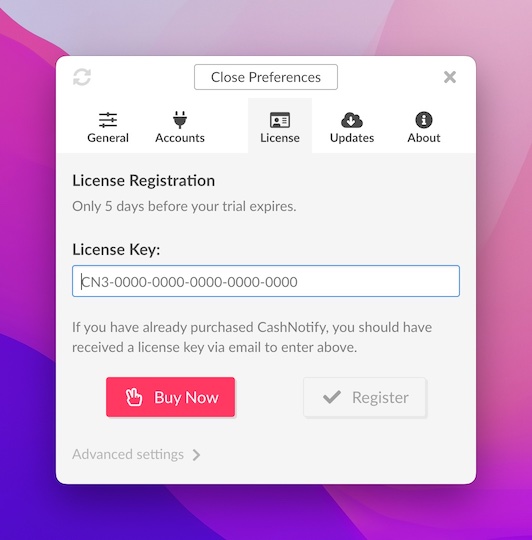Expand Advanced settings chevron arrow
This screenshot has height=540, width=532.
[197, 455]
